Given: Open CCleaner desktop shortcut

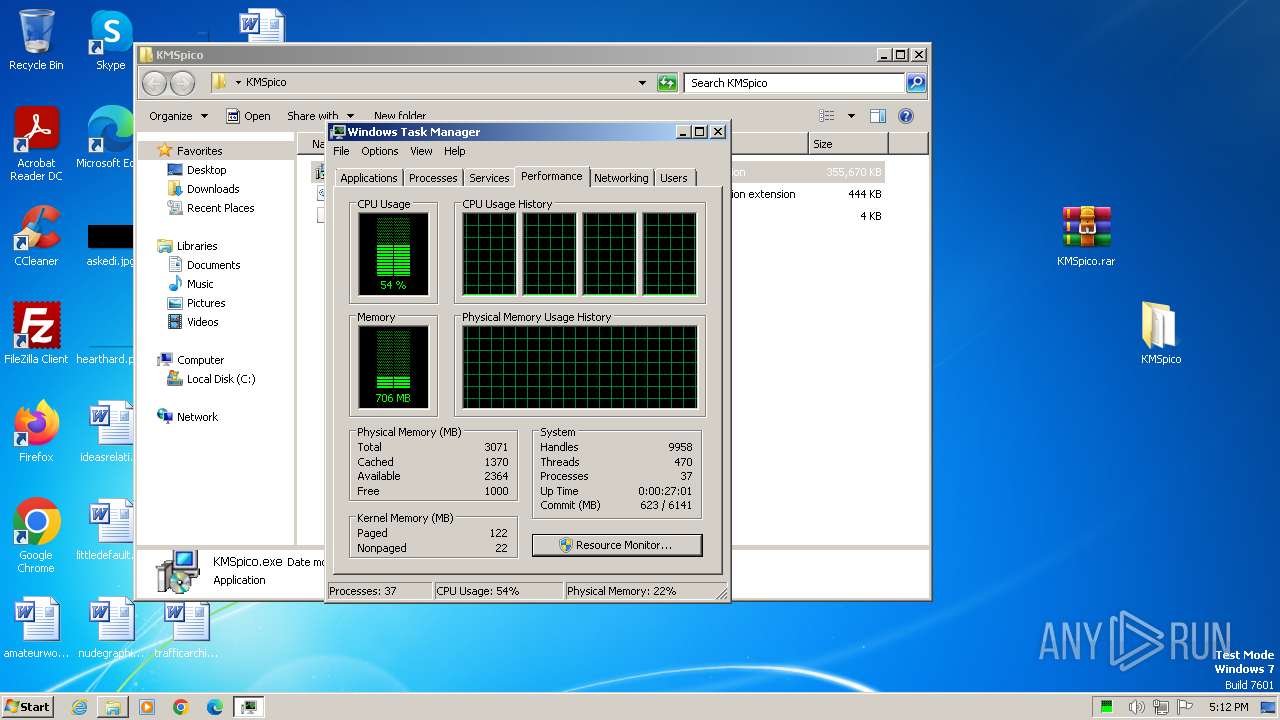Looking at the screenshot, I should 36,236.
